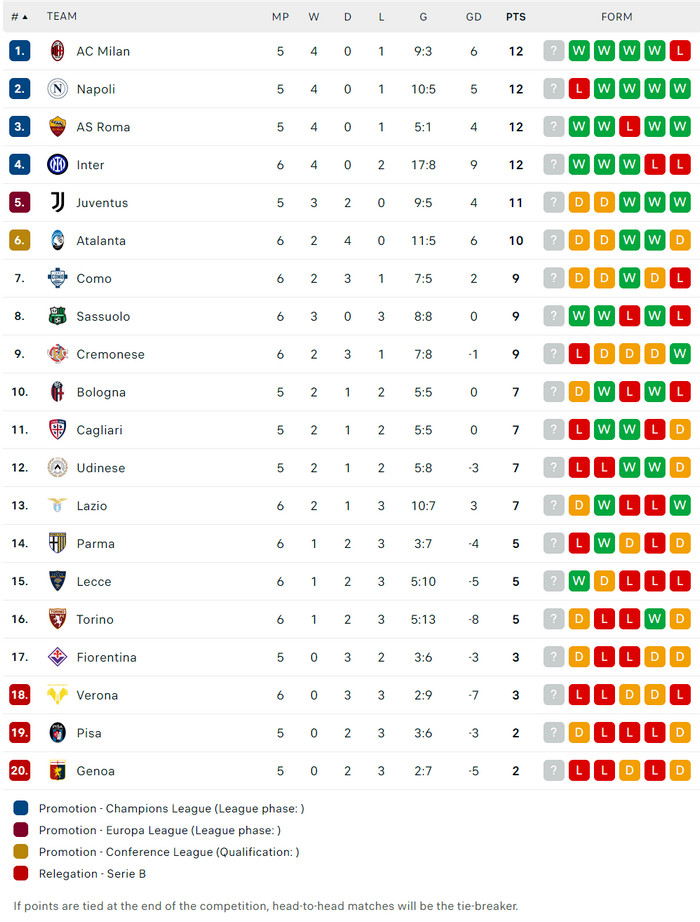Click Napoli's red L form badge

pos(579,89)
